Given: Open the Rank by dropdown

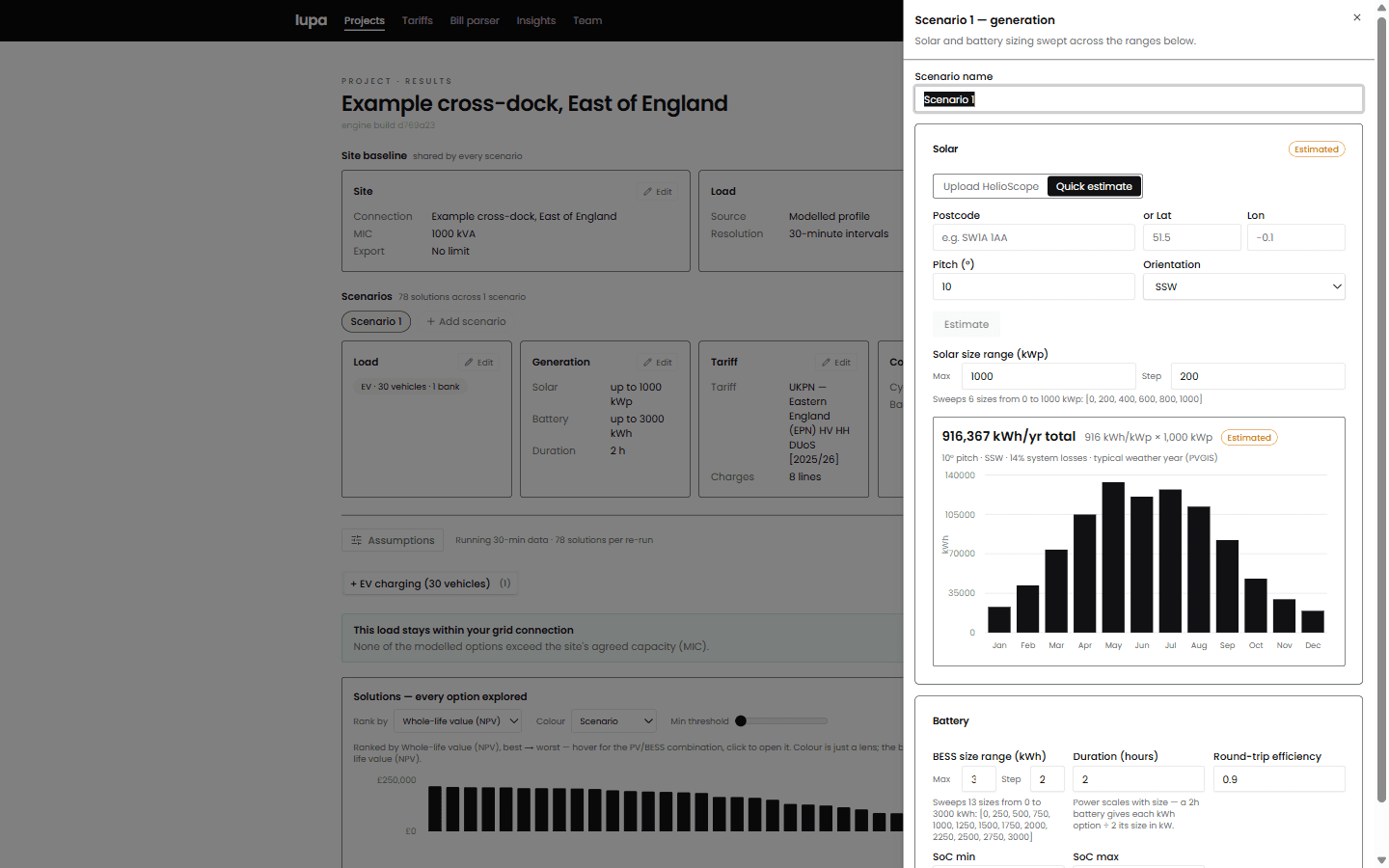Looking at the screenshot, I should tap(458, 721).
